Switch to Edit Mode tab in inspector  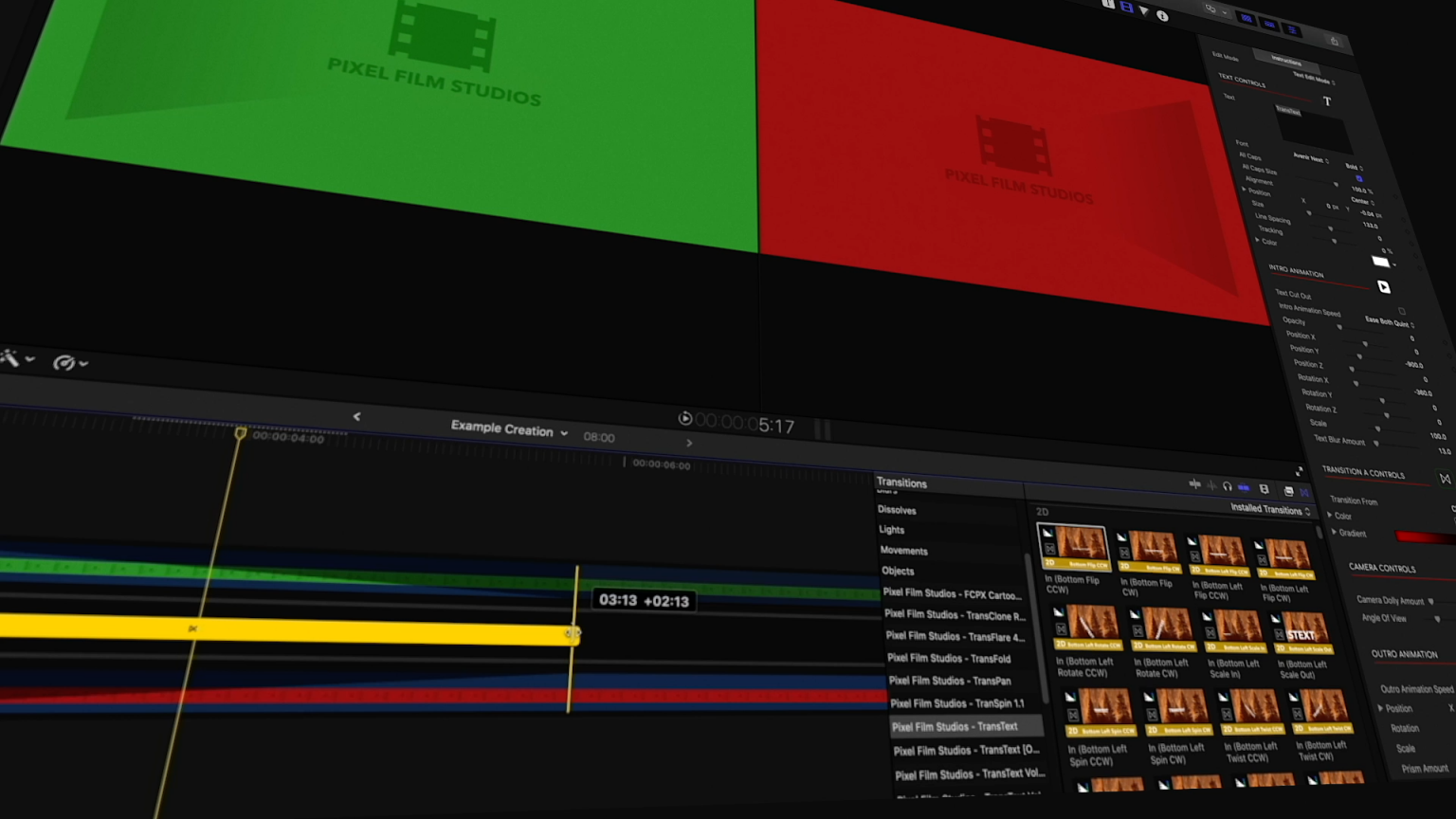(x=1225, y=56)
